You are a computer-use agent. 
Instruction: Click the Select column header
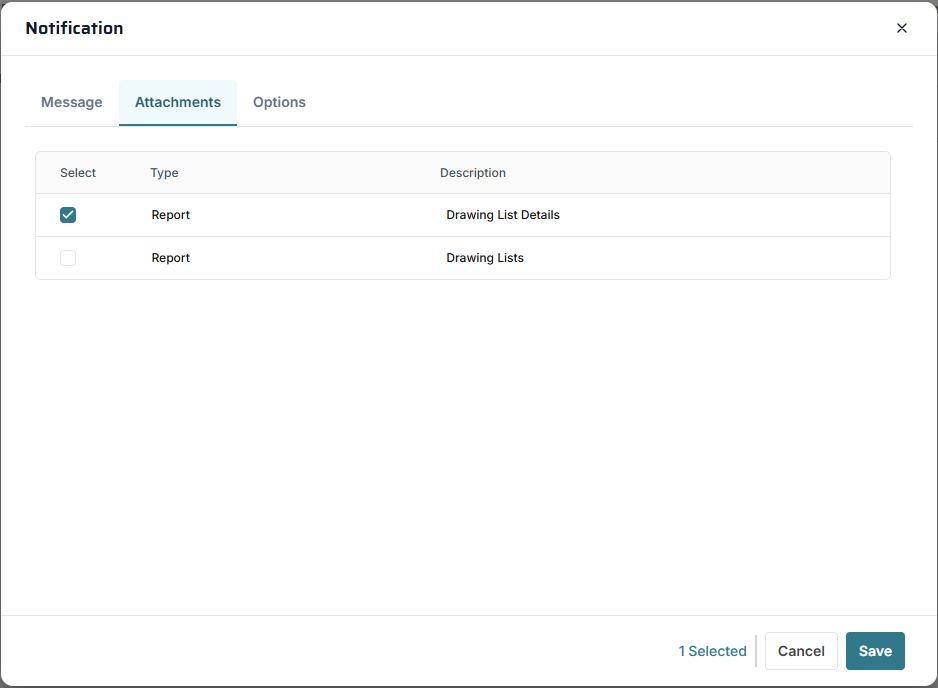pyautogui.click(x=78, y=173)
